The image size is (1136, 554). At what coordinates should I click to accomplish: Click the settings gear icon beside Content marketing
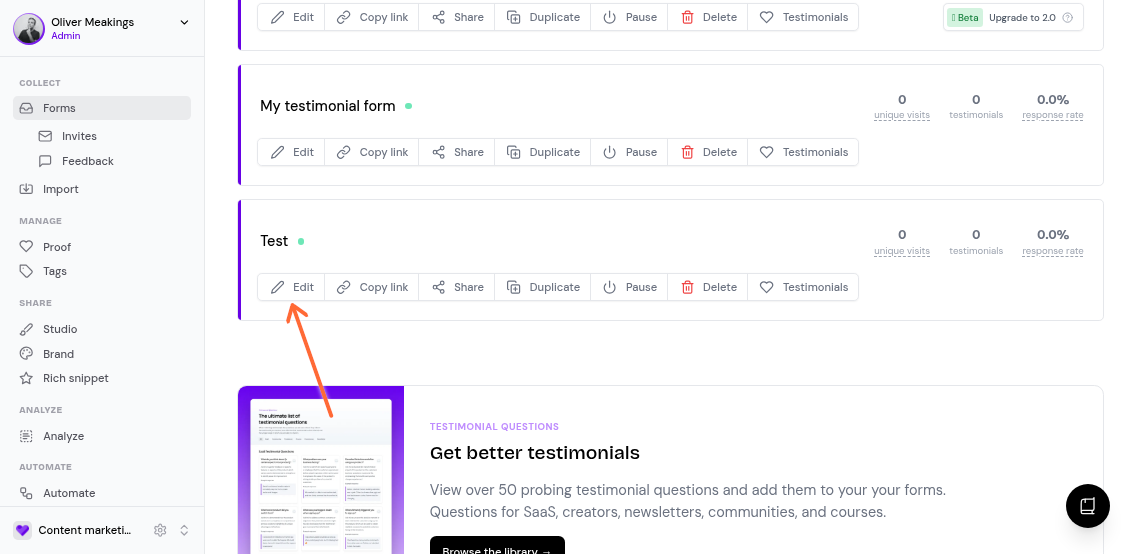point(160,530)
